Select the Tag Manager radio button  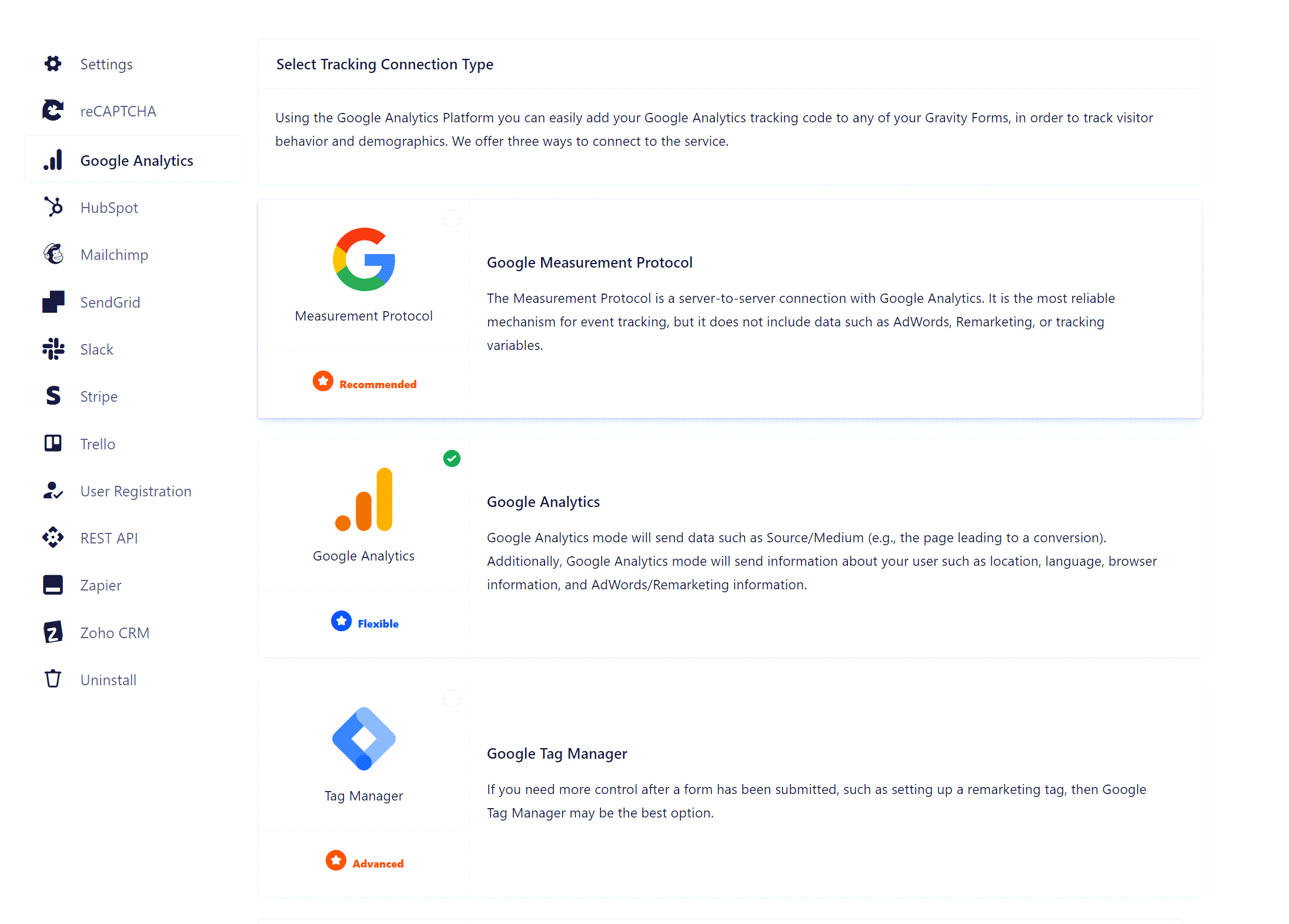(x=452, y=699)
